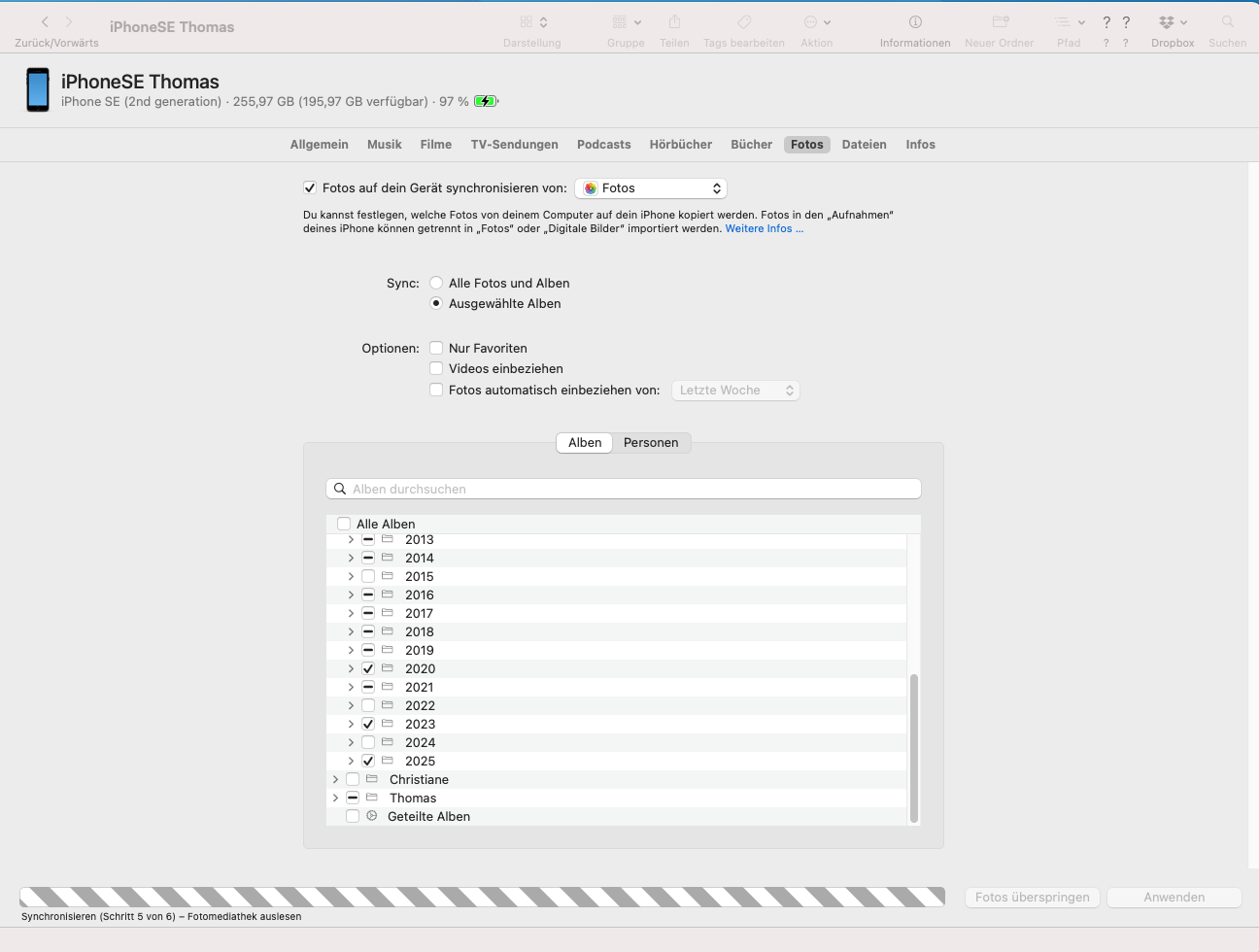
Task: Select the Alle Fotos und Alben radio
Action: 436,283
